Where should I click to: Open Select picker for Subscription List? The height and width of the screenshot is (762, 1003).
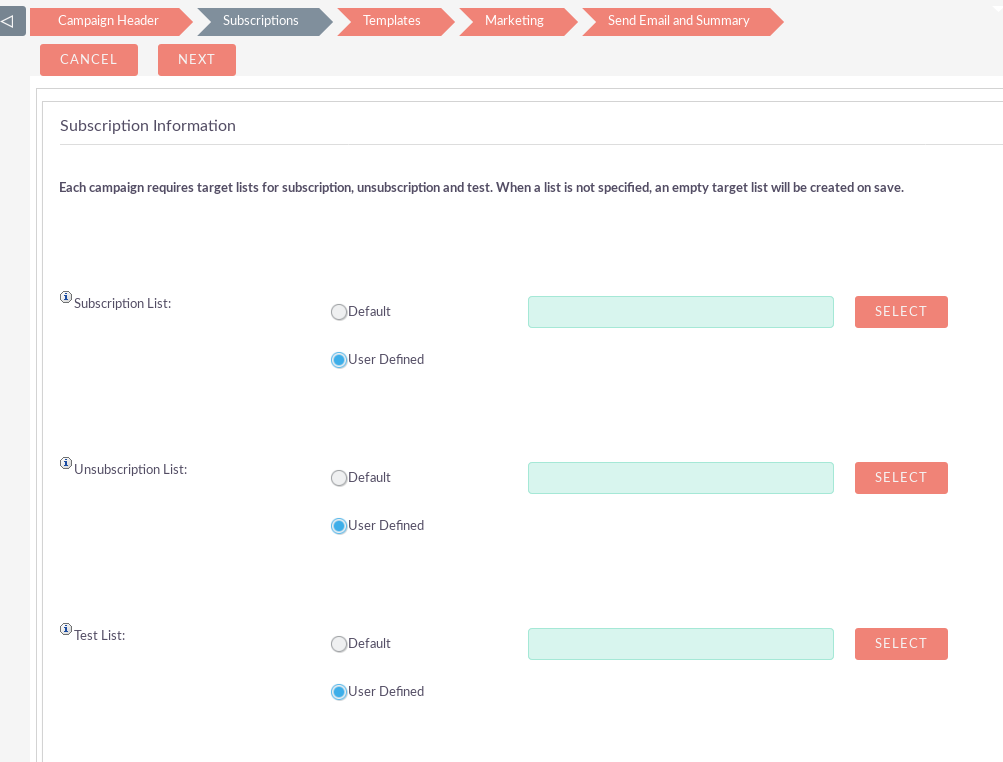click(901, 312)
